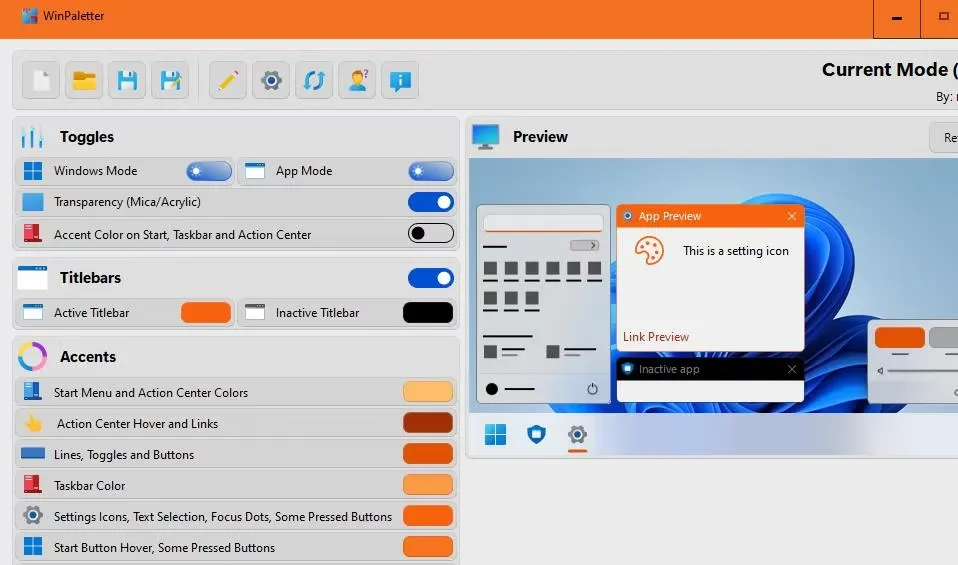Minimize the WinPaletter window
The image size is (958, 565).
coord(897,18)
